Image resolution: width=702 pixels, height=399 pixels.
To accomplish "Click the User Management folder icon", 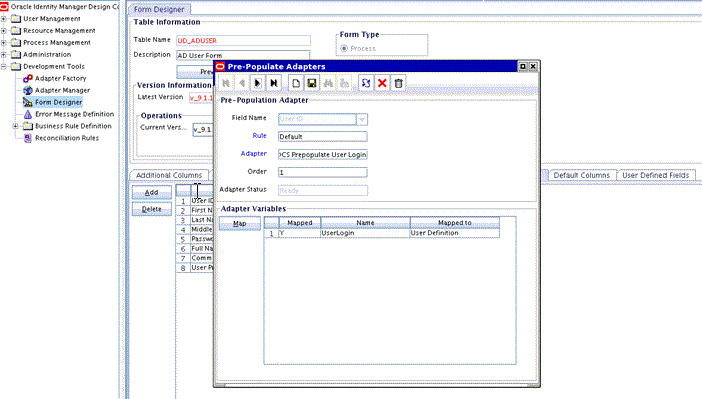I will click(x=16, y=19).
